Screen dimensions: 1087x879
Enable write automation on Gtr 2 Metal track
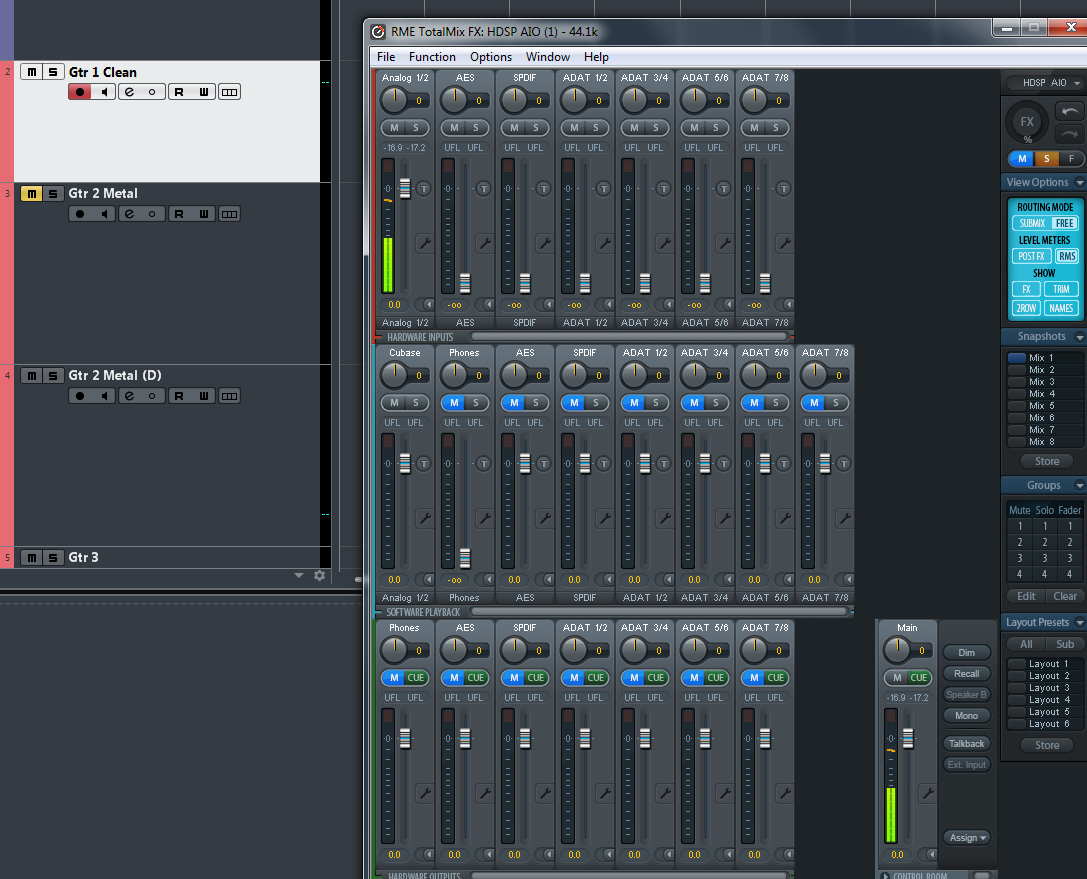[203, 214]
